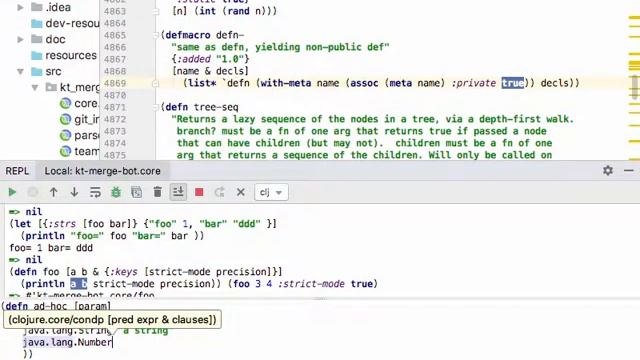Click the :private keyword on line 4869
The image size is (640, 360).
click(x=473, y=83)
